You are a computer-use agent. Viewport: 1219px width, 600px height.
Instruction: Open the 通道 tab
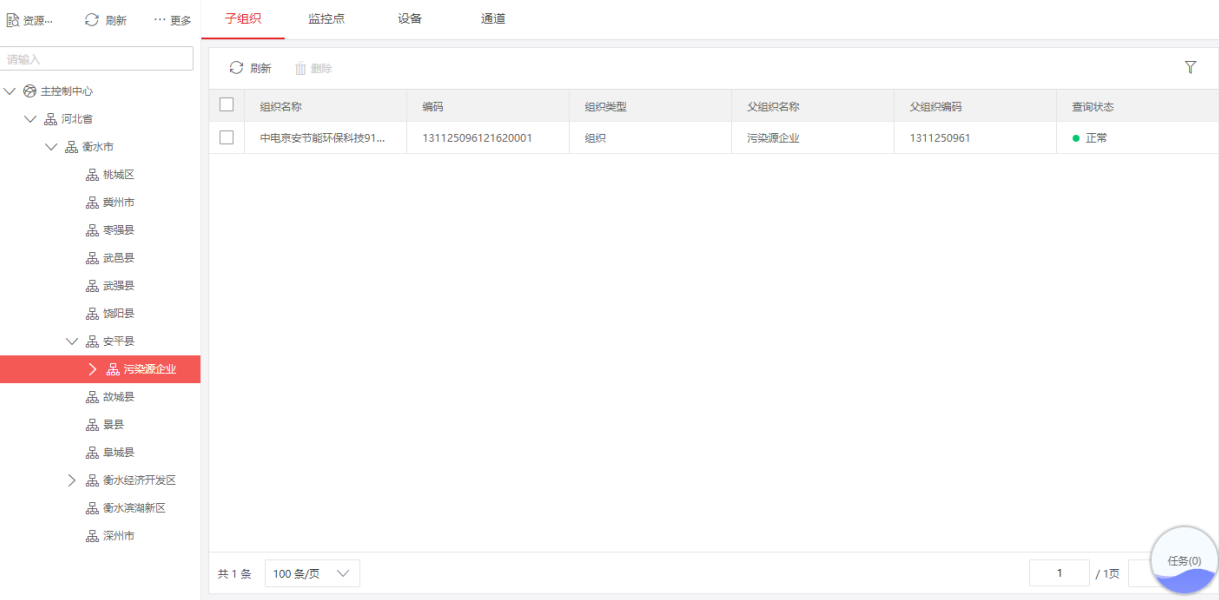(493, 19)
